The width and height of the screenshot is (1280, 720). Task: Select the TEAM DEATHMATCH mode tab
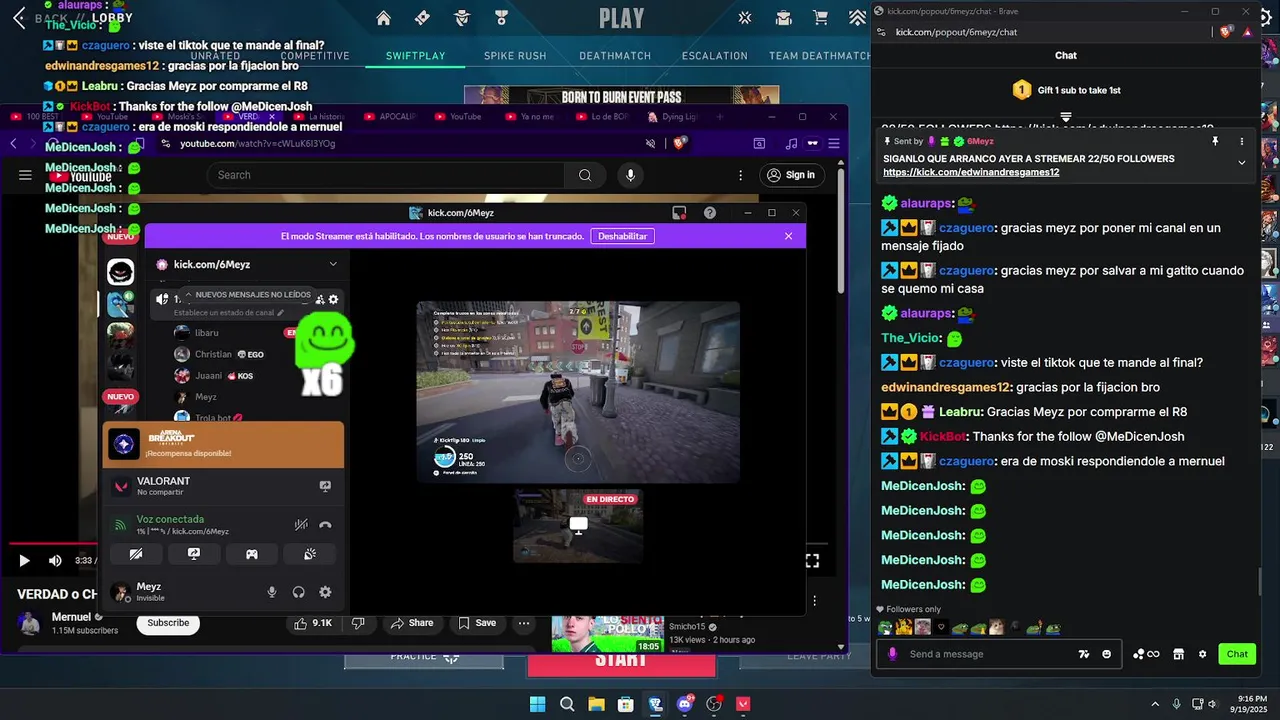[x=819, y=56]
